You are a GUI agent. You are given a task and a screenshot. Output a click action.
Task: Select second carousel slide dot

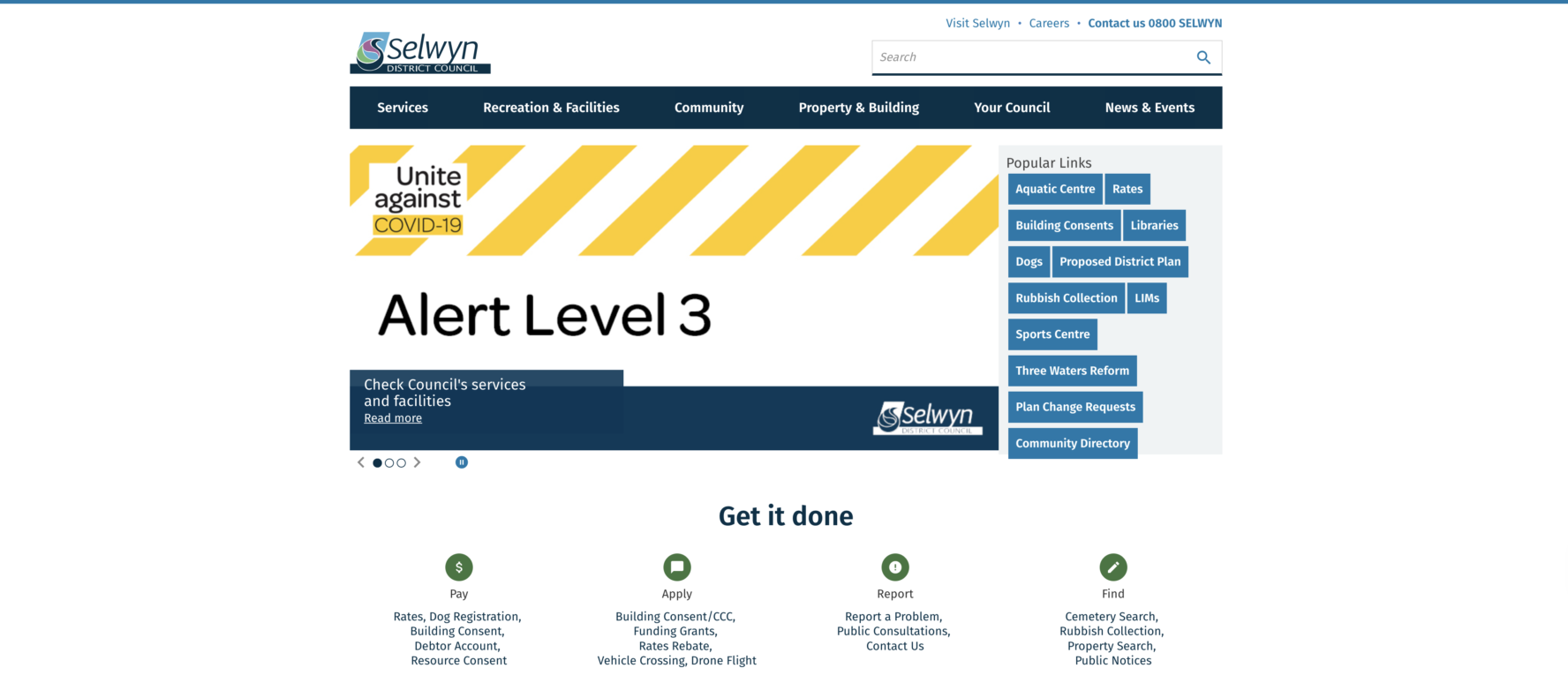click(389, 462)
